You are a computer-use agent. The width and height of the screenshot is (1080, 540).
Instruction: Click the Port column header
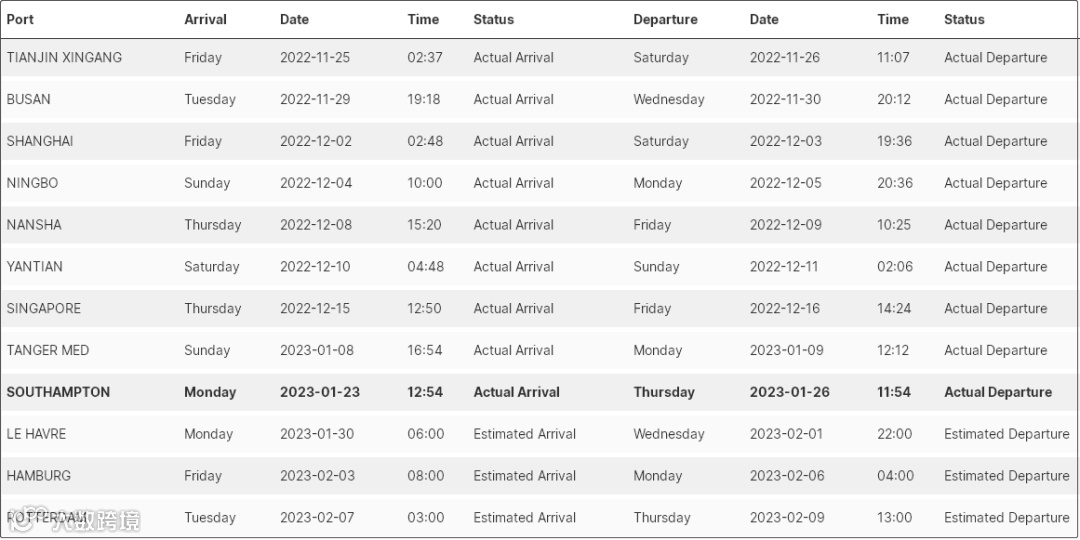[21, 19]
